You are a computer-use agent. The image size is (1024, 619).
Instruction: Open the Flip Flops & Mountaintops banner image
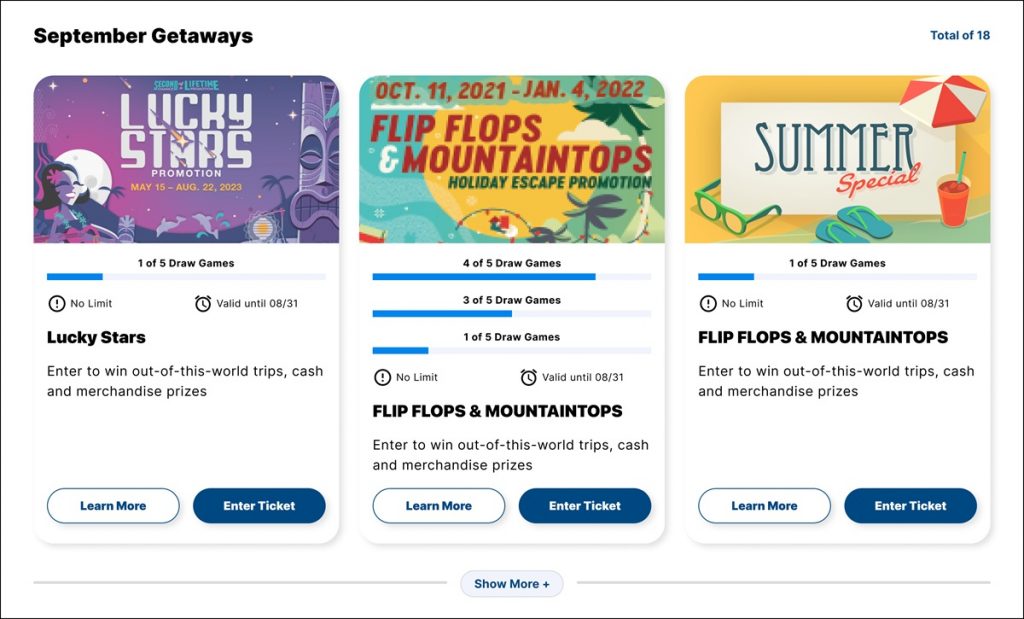[x=512, y=157]
